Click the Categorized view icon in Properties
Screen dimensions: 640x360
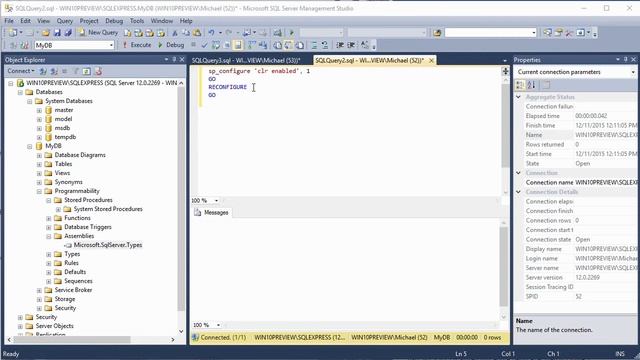[520, 85]
